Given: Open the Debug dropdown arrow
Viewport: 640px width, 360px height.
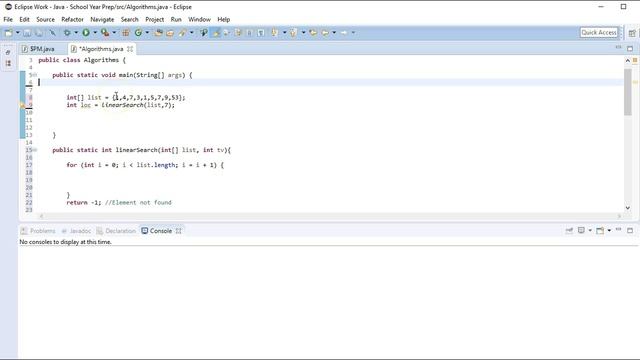Looking at the screenshot, I should [76, 33].
